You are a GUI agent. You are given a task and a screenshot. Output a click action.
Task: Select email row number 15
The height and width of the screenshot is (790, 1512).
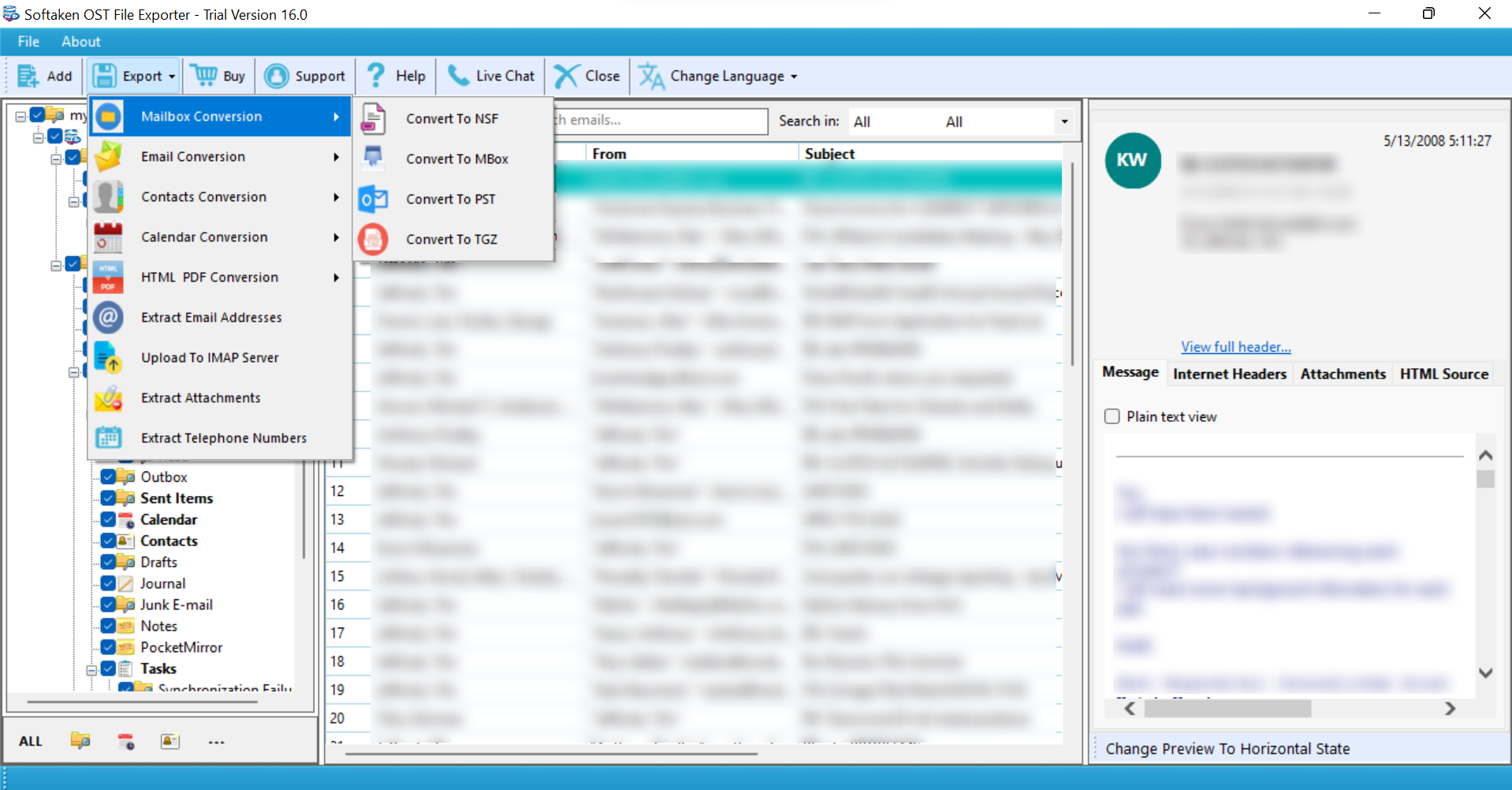click(694, 576)
